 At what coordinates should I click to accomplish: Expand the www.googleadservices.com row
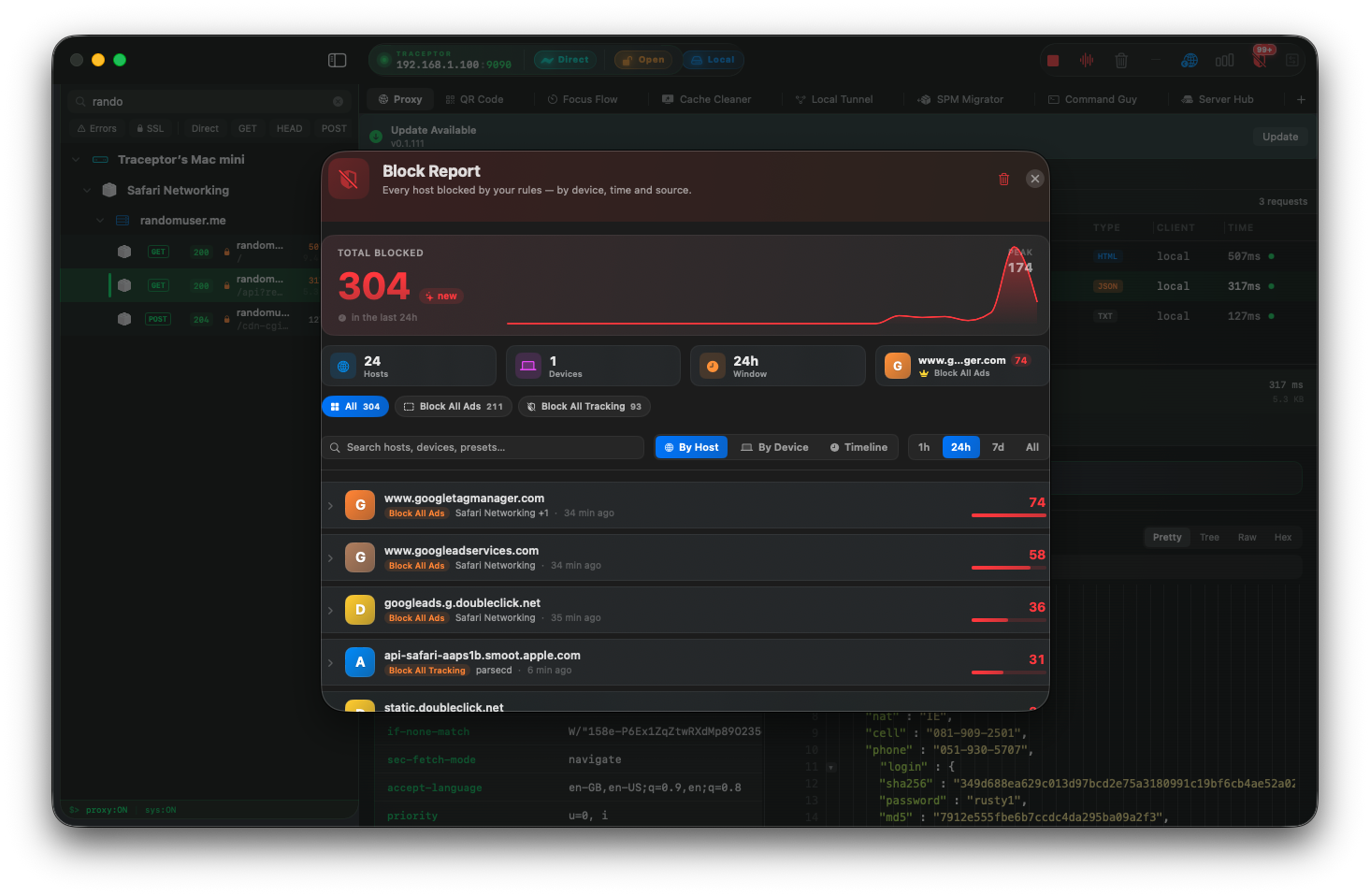(330, 558)
